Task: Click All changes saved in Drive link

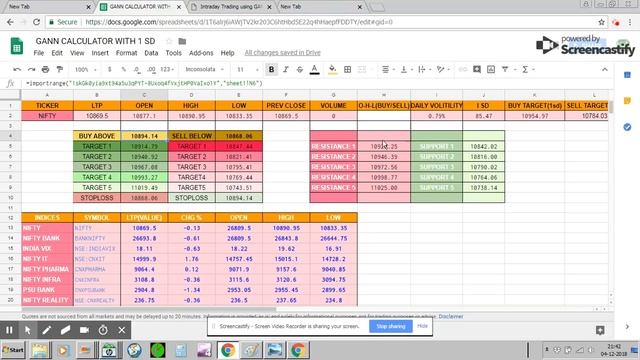Action: click(x=282, y=53)
